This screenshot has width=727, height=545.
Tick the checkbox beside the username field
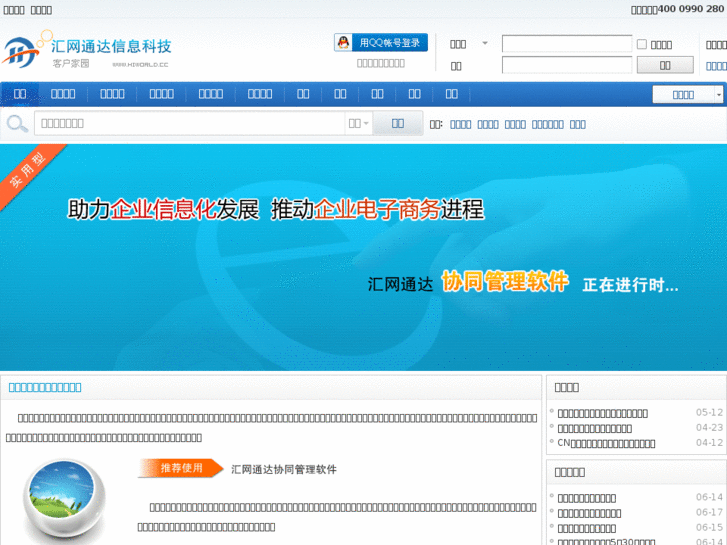tap(642, 44)
